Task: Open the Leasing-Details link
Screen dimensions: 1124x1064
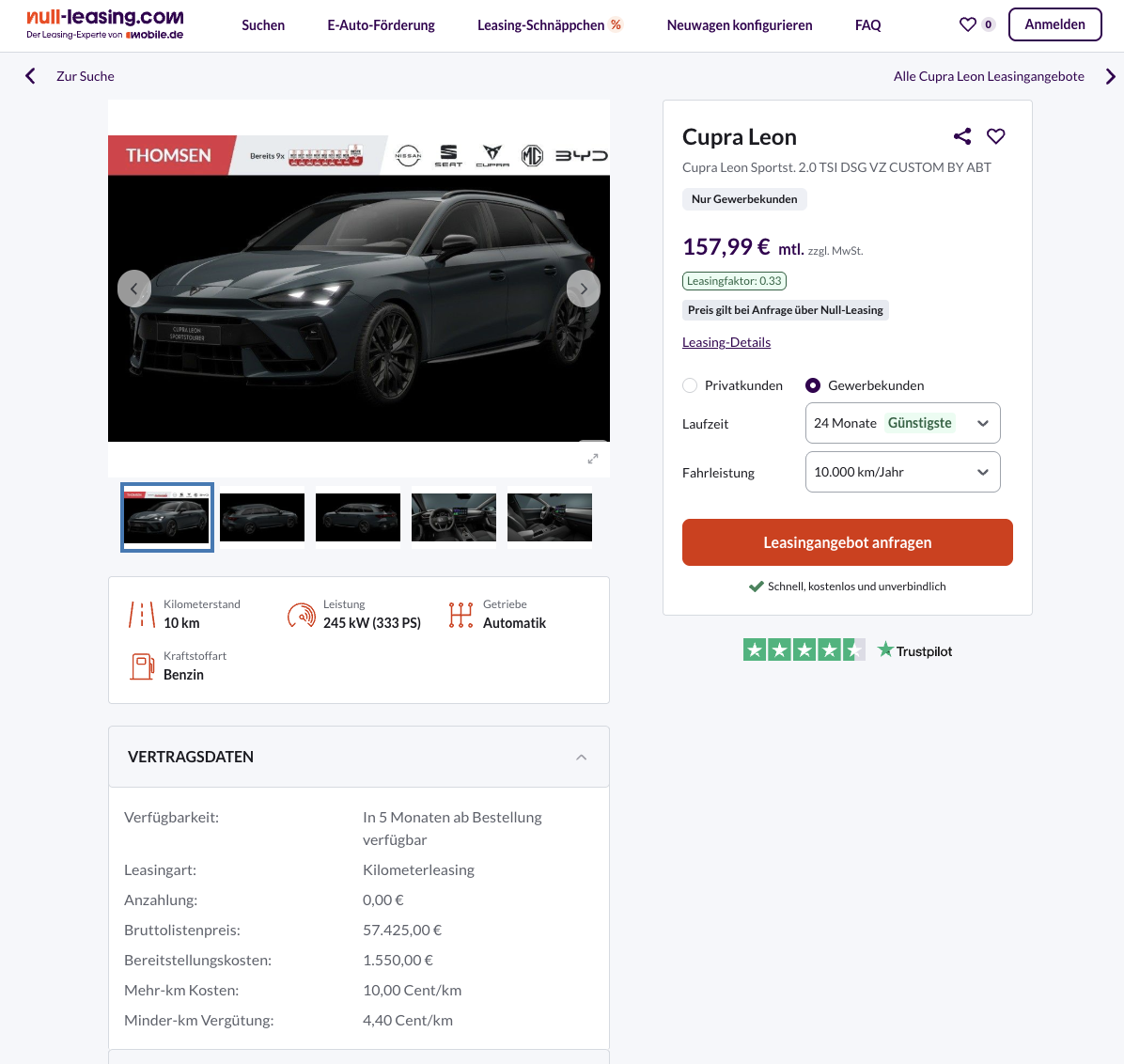Action: [x=726, y=342]
